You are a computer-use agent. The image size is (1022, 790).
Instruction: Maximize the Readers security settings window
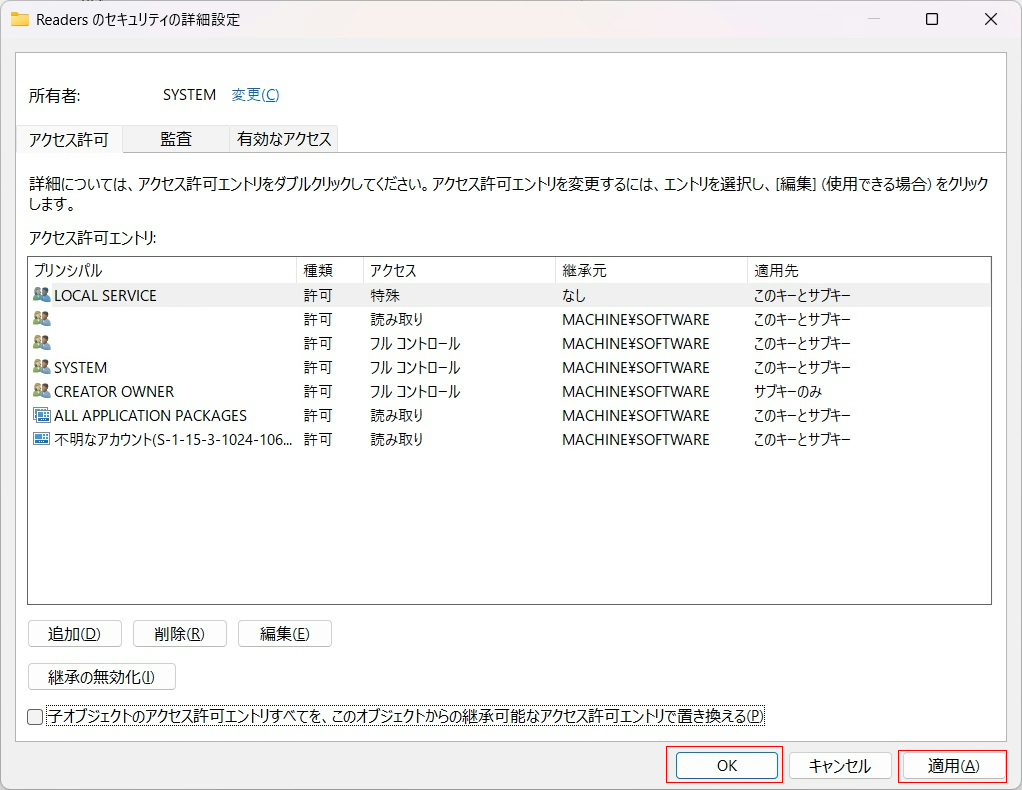coord(932,19)
